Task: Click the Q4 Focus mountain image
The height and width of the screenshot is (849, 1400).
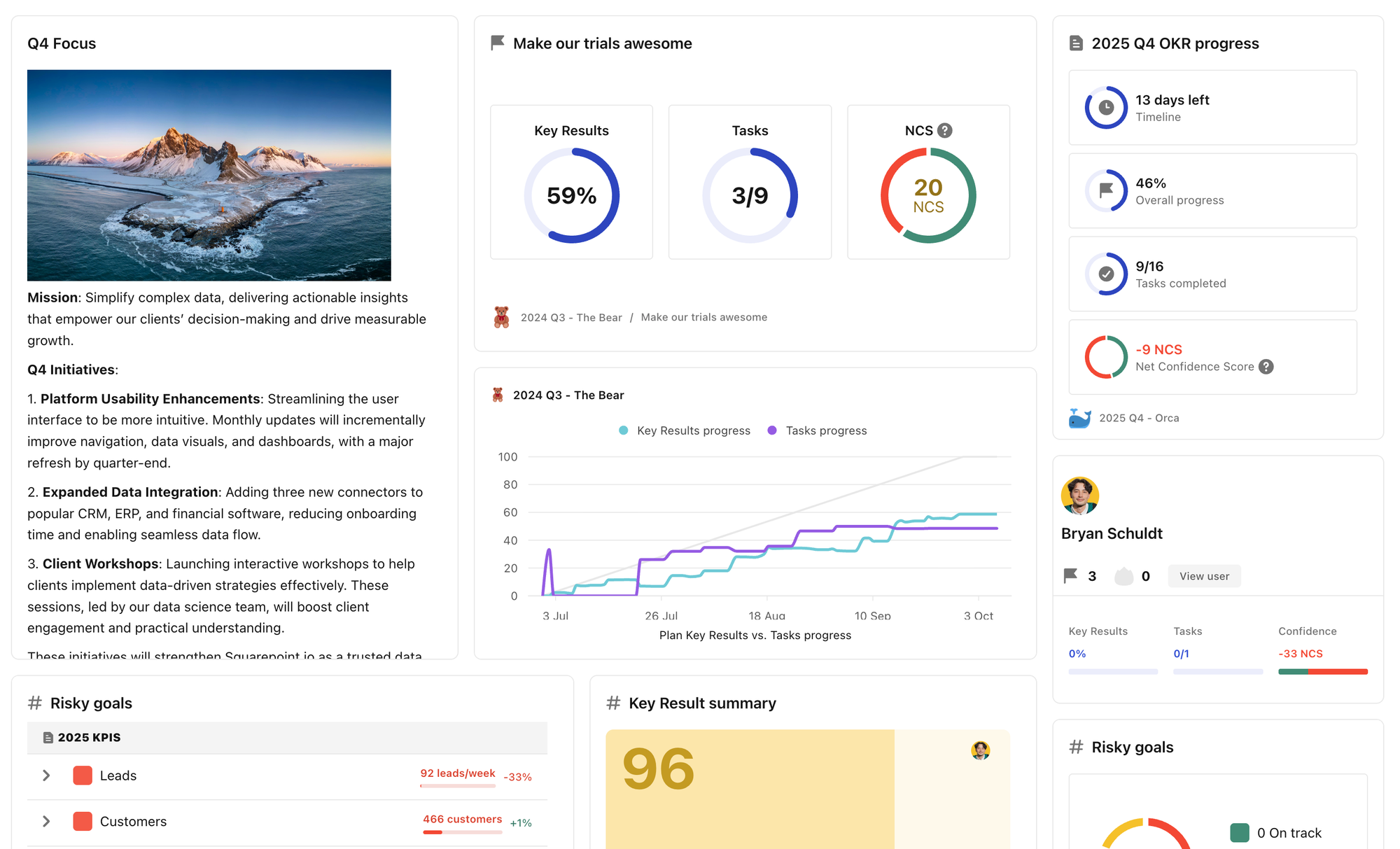Action: point(209,175)
